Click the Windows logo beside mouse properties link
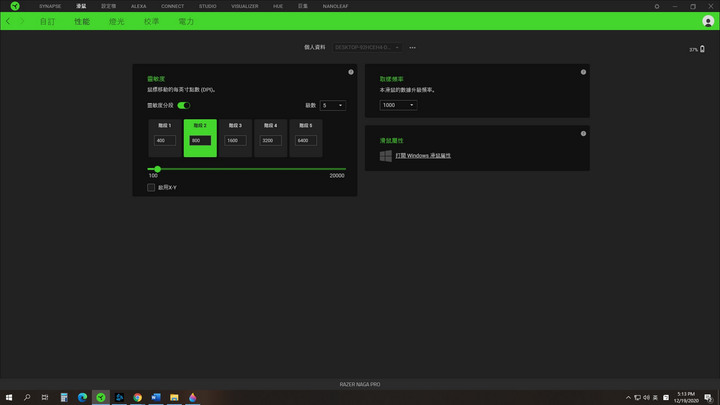Screen dimensions: 720x405 (x=386, y=156)
